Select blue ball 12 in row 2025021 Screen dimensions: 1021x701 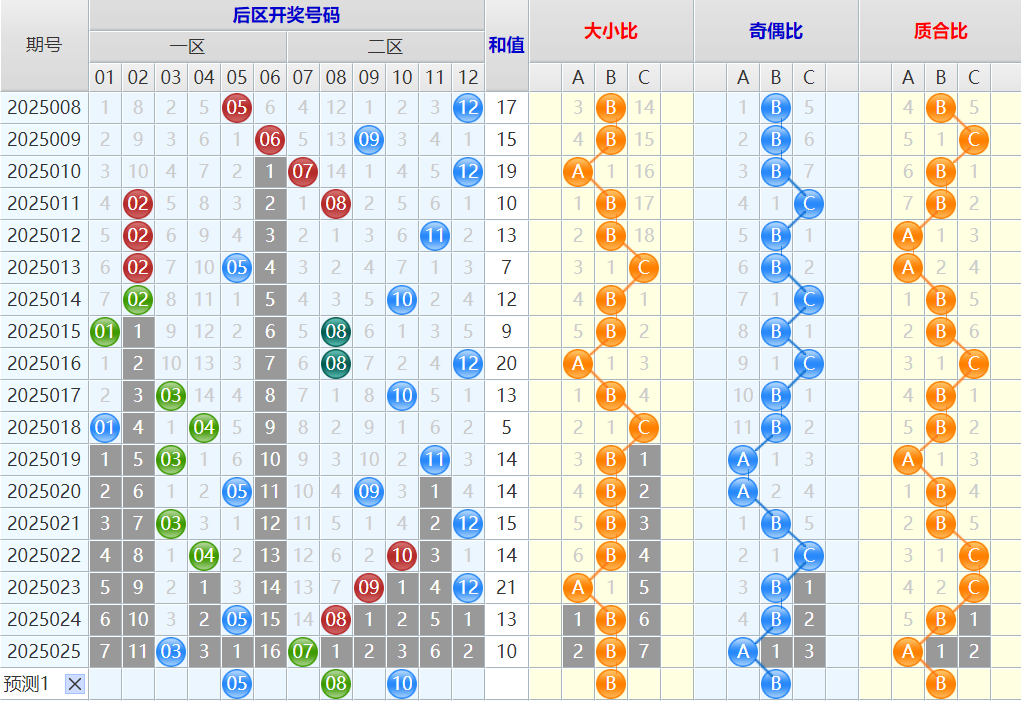(468, 523)
